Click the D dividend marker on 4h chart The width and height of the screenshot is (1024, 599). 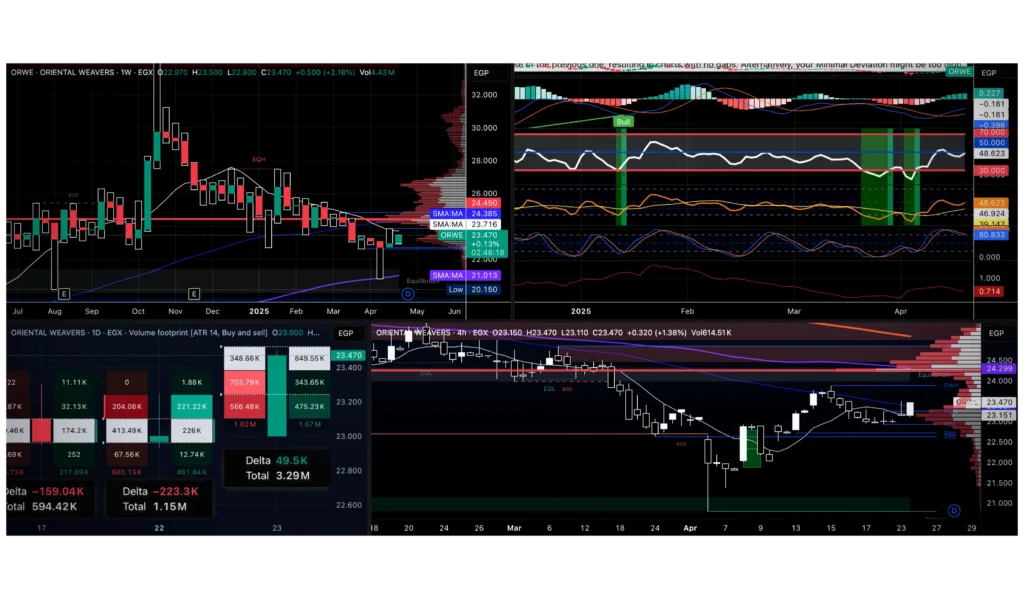[x=954, y=510]
